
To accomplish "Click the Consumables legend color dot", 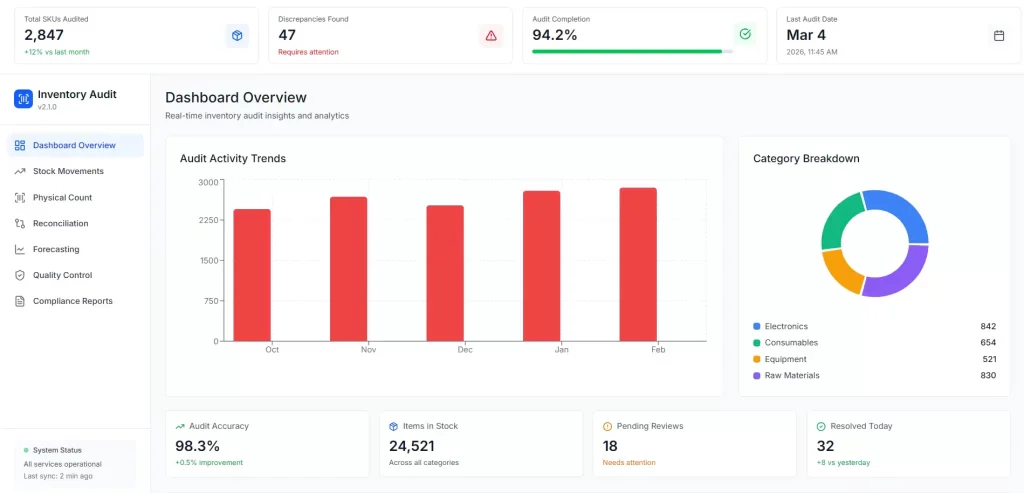I will (x=756, y=343).
